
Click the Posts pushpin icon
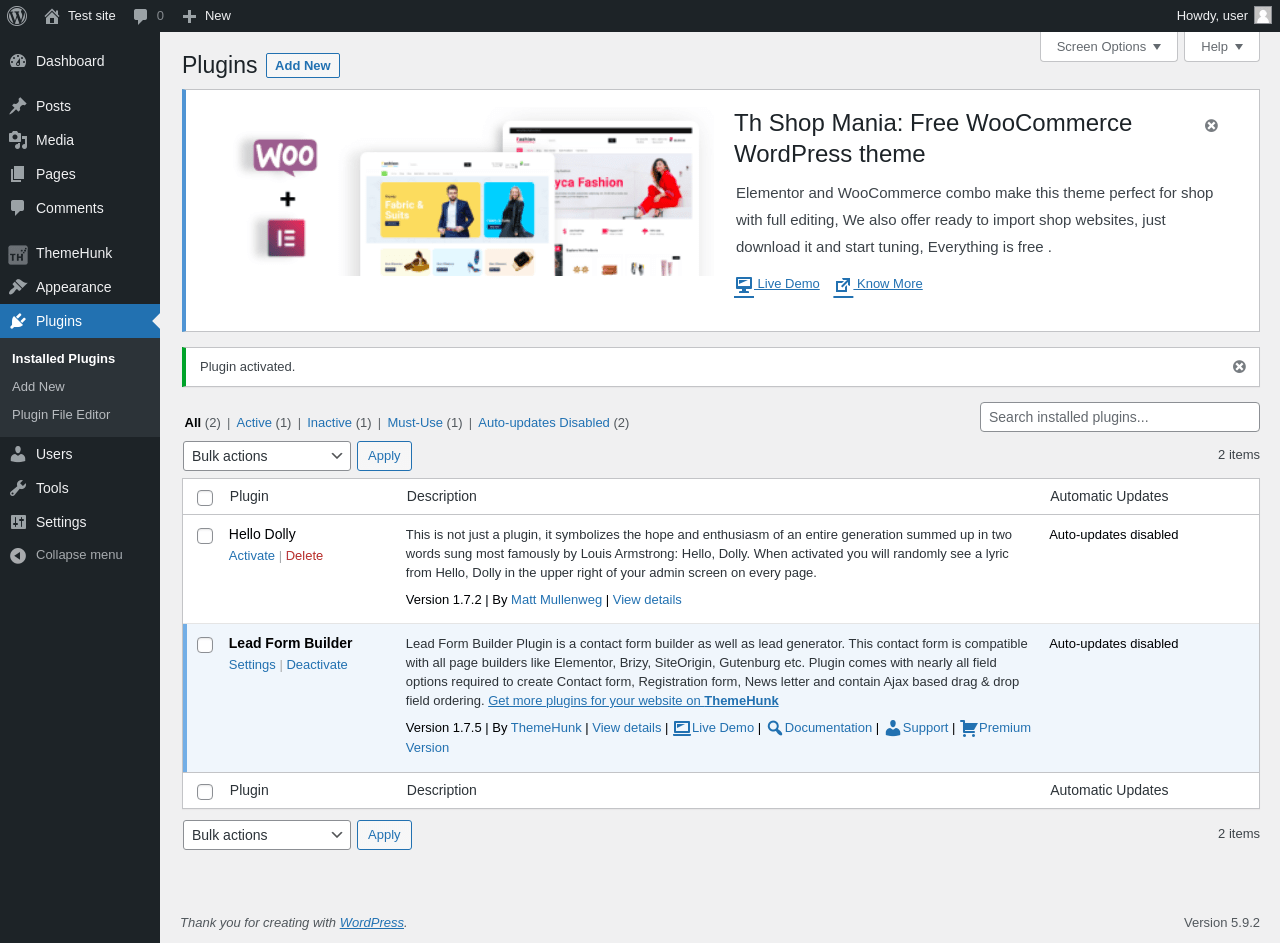(18, 106)
